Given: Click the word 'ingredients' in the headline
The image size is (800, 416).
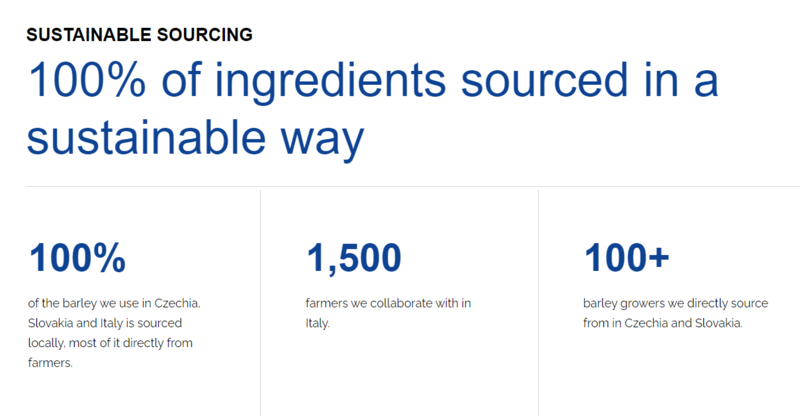Looking at the screenshot, I should click(330, 83).
